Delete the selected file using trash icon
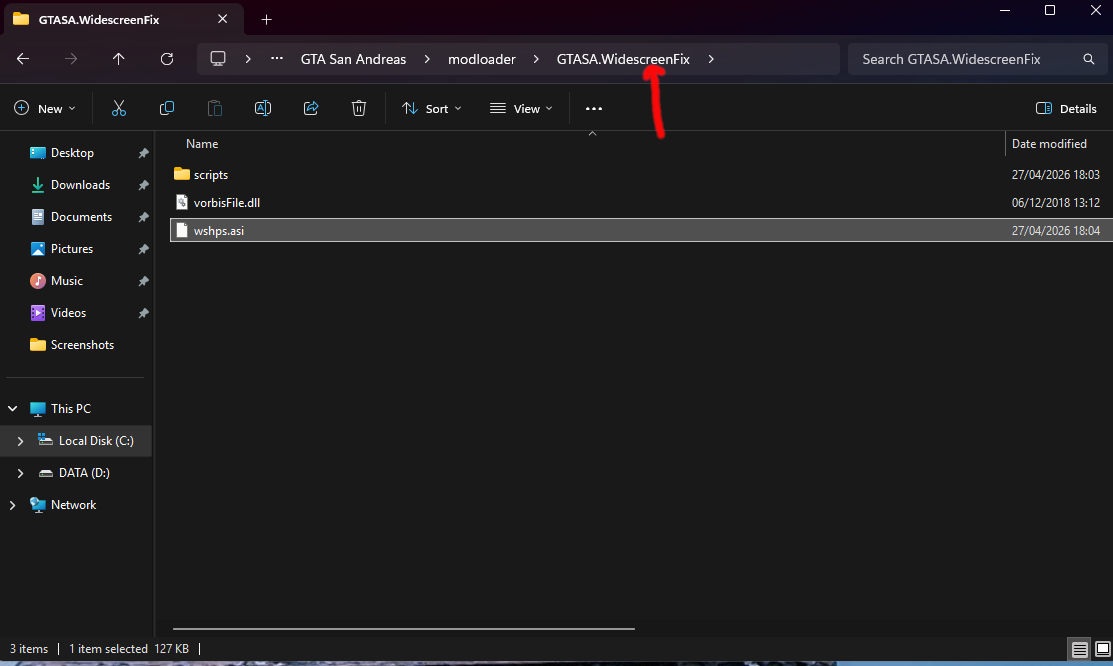Viewport: 1113px width, 666px height. (x=358, y=108)
